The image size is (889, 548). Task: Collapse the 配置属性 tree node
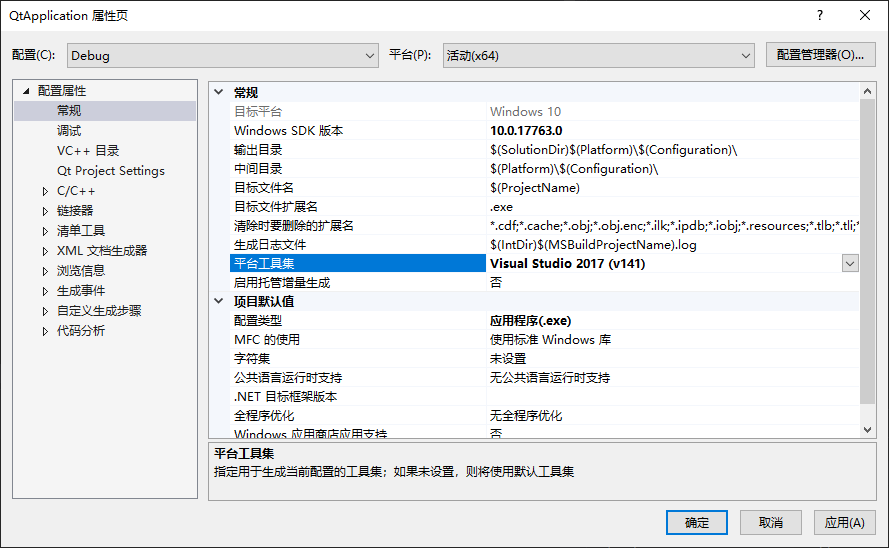click(27, 91)
